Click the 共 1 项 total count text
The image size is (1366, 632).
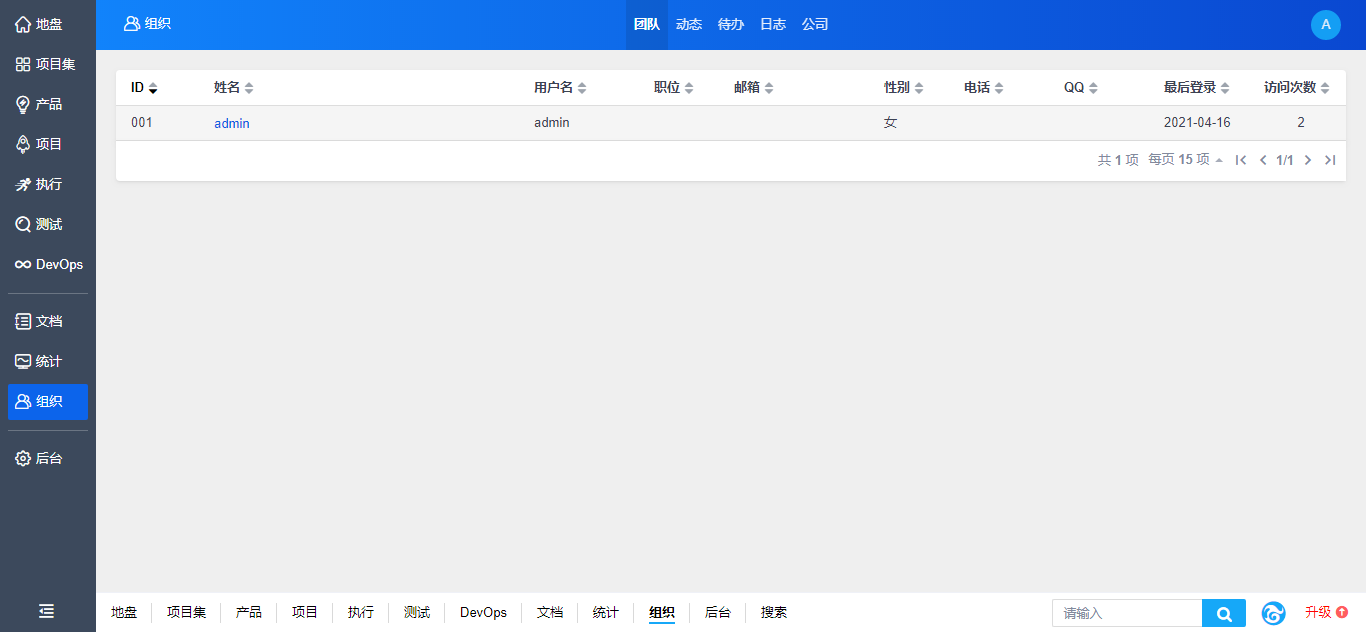pyautogui.click(x=1118, y=160)
